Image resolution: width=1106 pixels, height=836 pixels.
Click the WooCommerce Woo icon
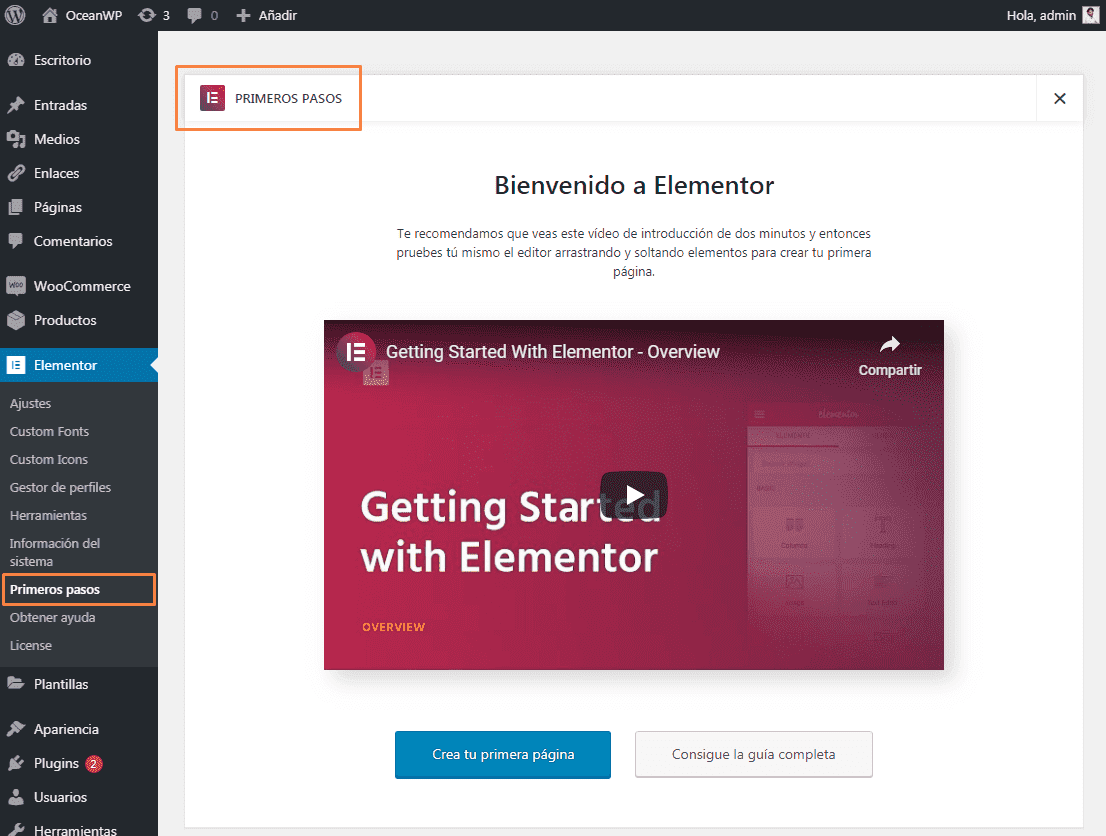(x=16, y=285)
